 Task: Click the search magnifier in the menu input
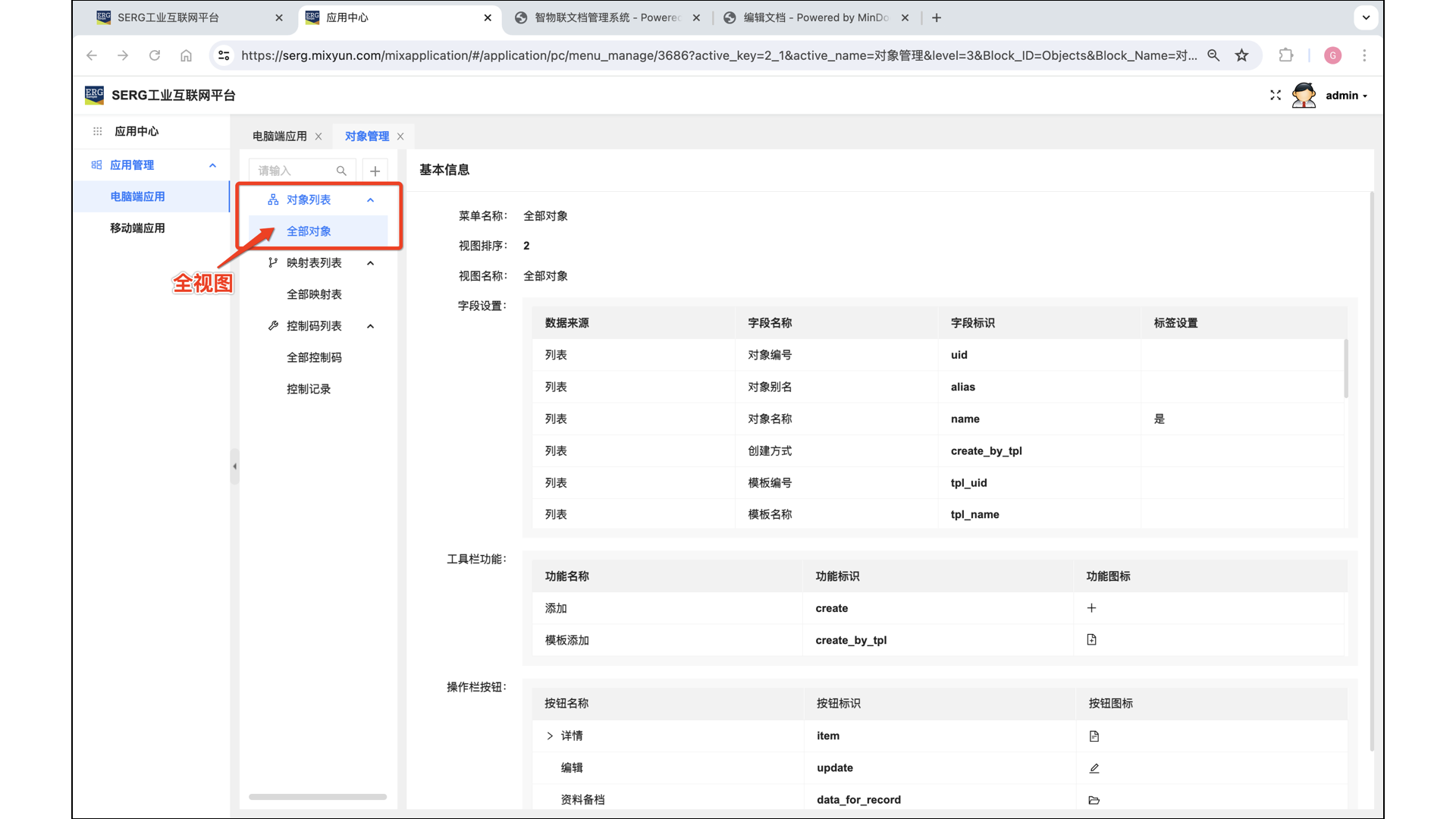point(341,171)
